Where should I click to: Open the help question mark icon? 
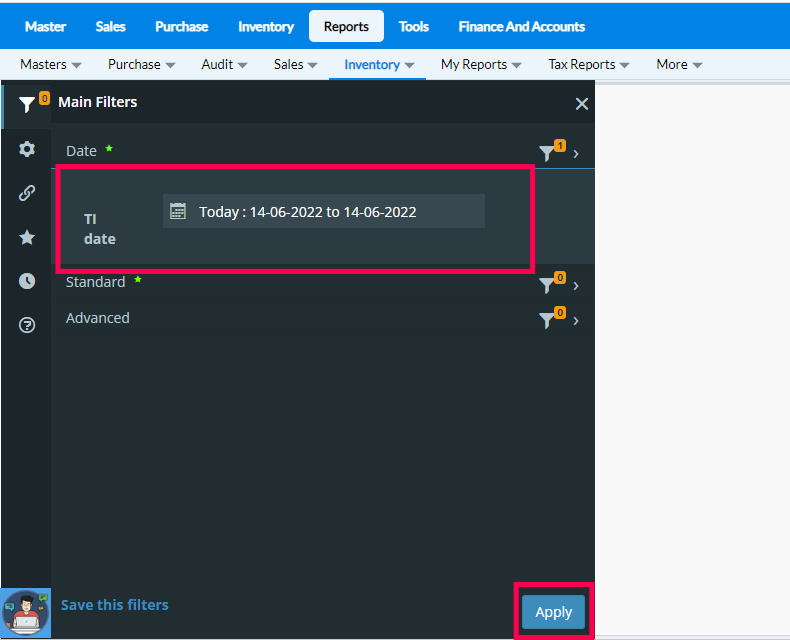point(27,325)
